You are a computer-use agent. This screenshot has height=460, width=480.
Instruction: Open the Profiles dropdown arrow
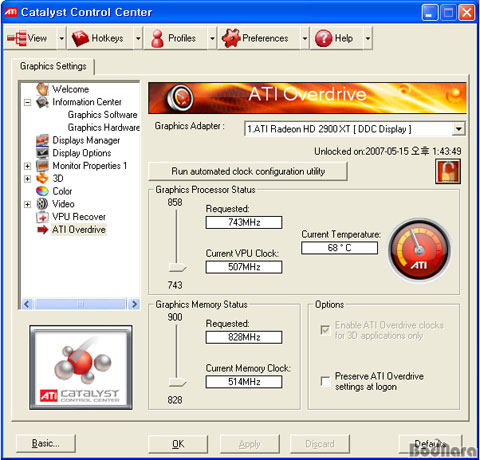212,38
